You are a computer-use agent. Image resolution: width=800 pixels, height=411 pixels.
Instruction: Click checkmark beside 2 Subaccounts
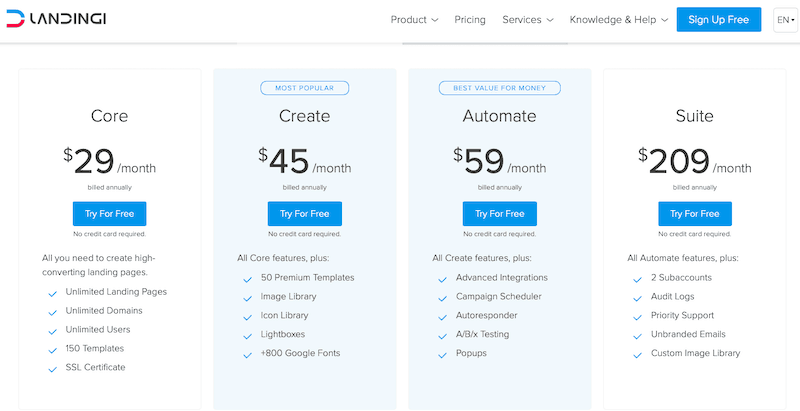pos(637,280)
